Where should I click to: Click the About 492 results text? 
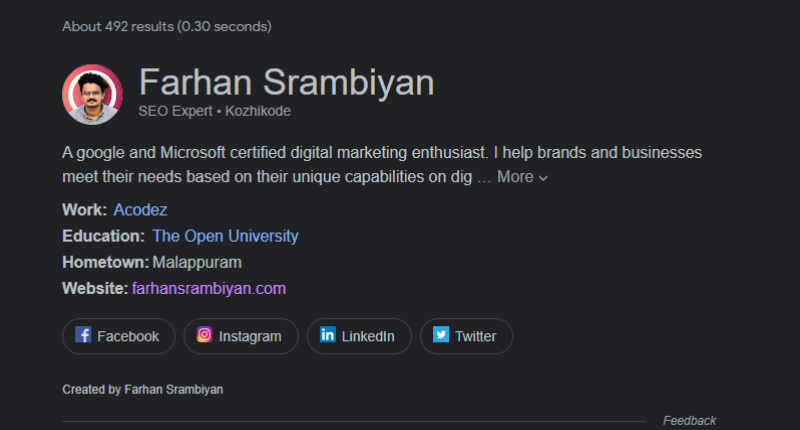click(166, 26)
